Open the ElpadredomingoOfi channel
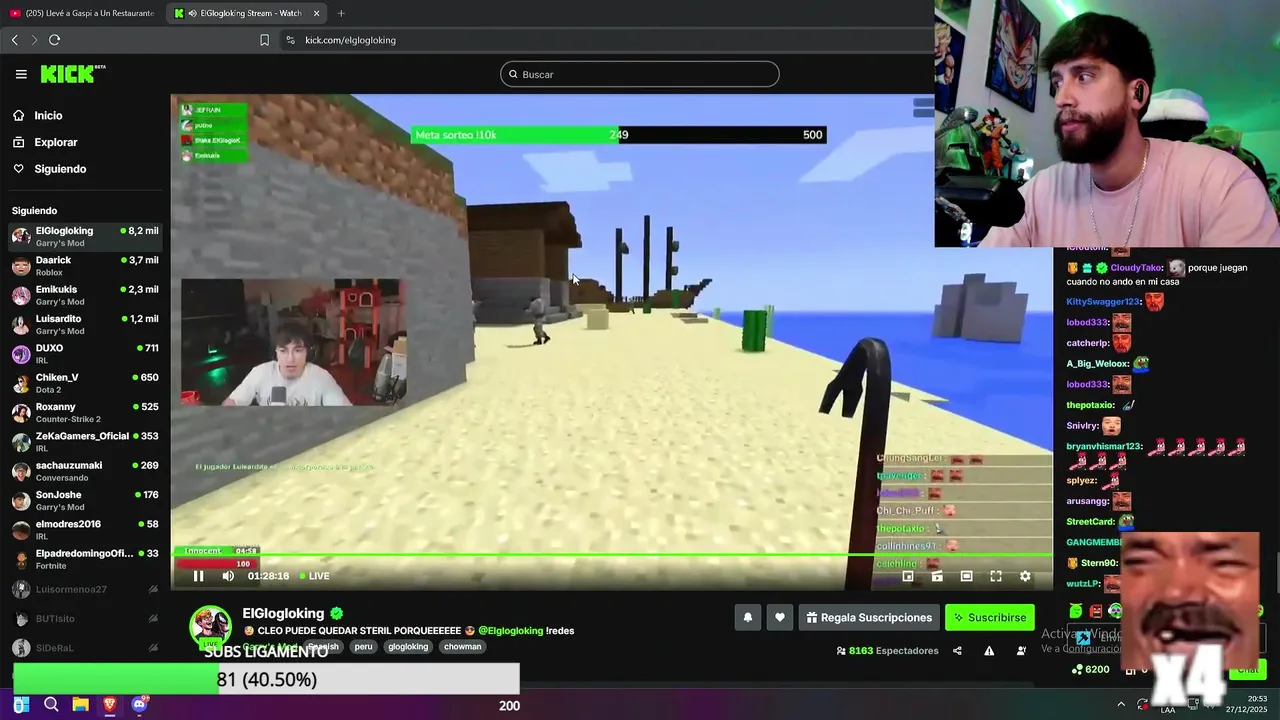The height and width of the screenshot is (720, 1280). tap(85, 559)
